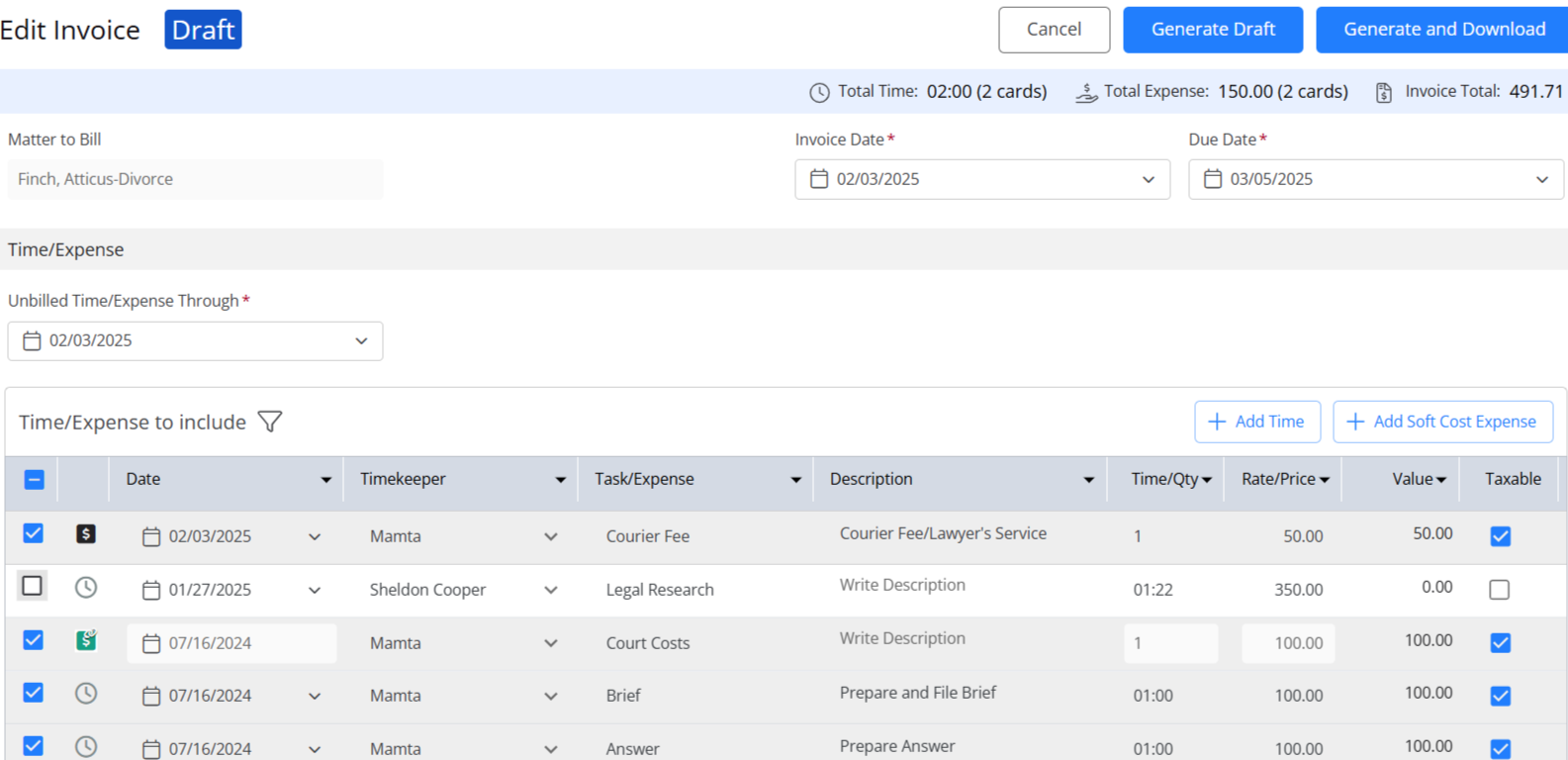The height and width of the screenshot is (760, 1568).
Task: Expand timekeeper dropdown in Courier Fee row
Action: 551,536
